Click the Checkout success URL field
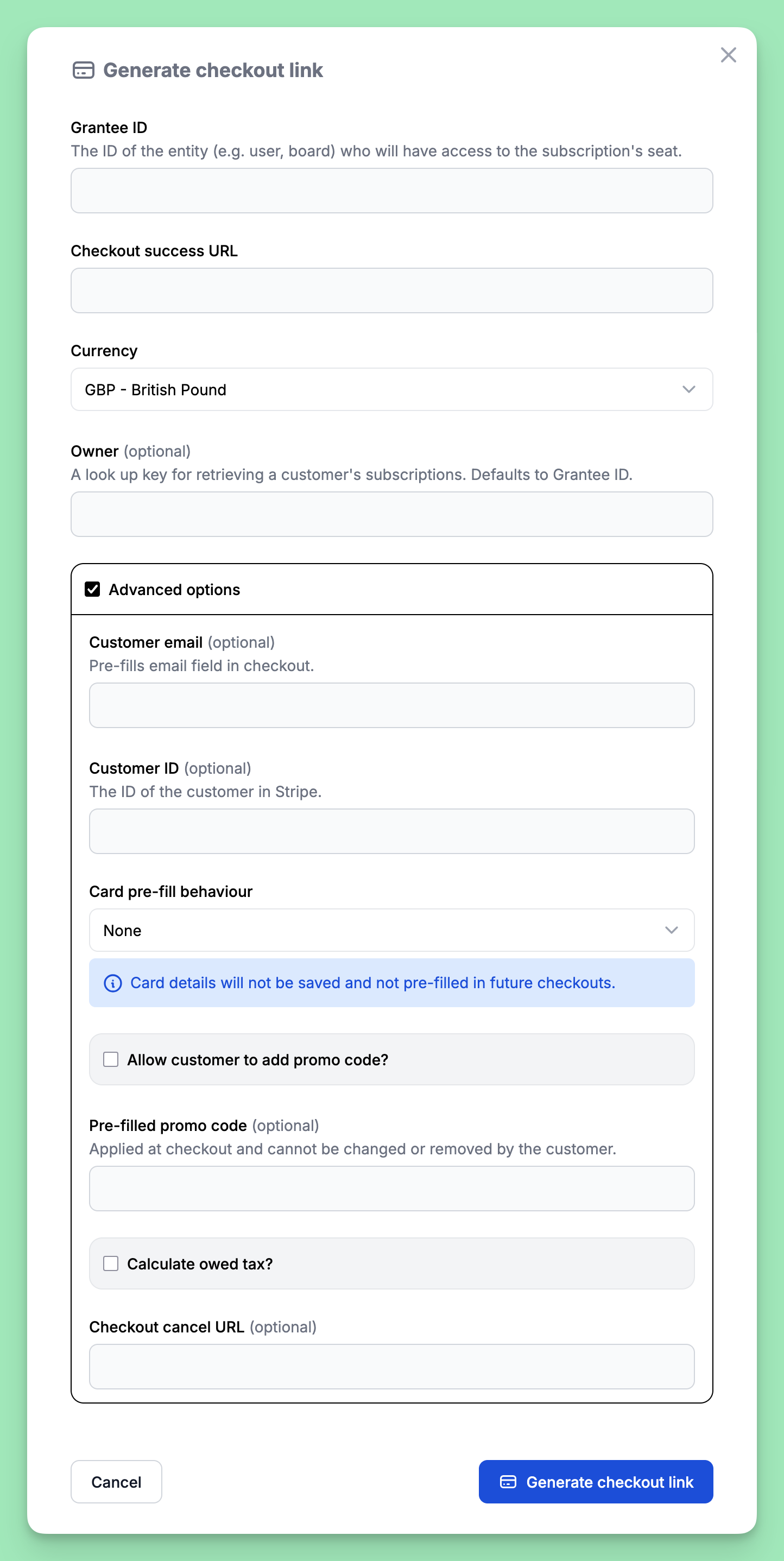The image size is (784, 1561). [391, 290]
